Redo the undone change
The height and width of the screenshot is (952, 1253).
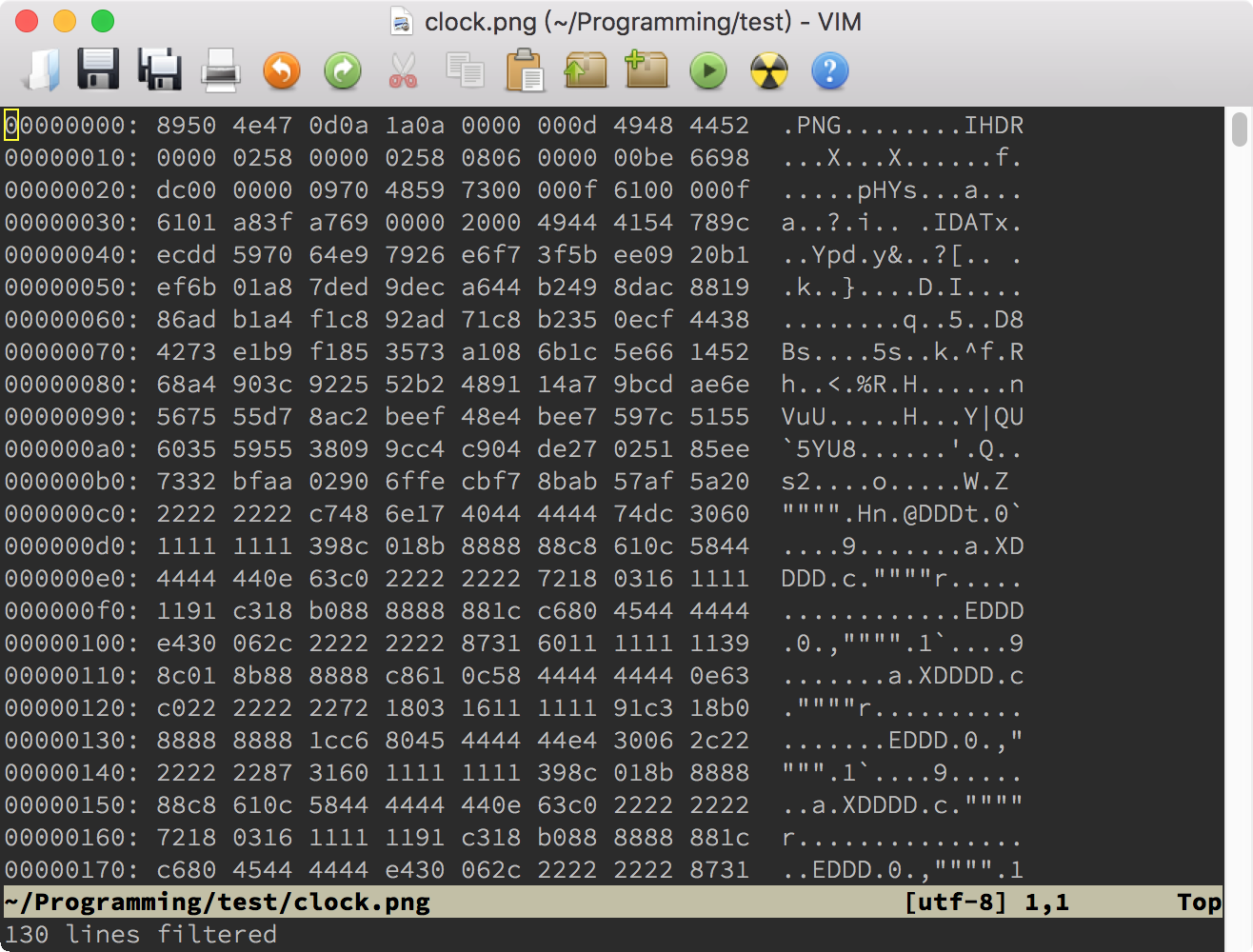[x=343, y=69]
